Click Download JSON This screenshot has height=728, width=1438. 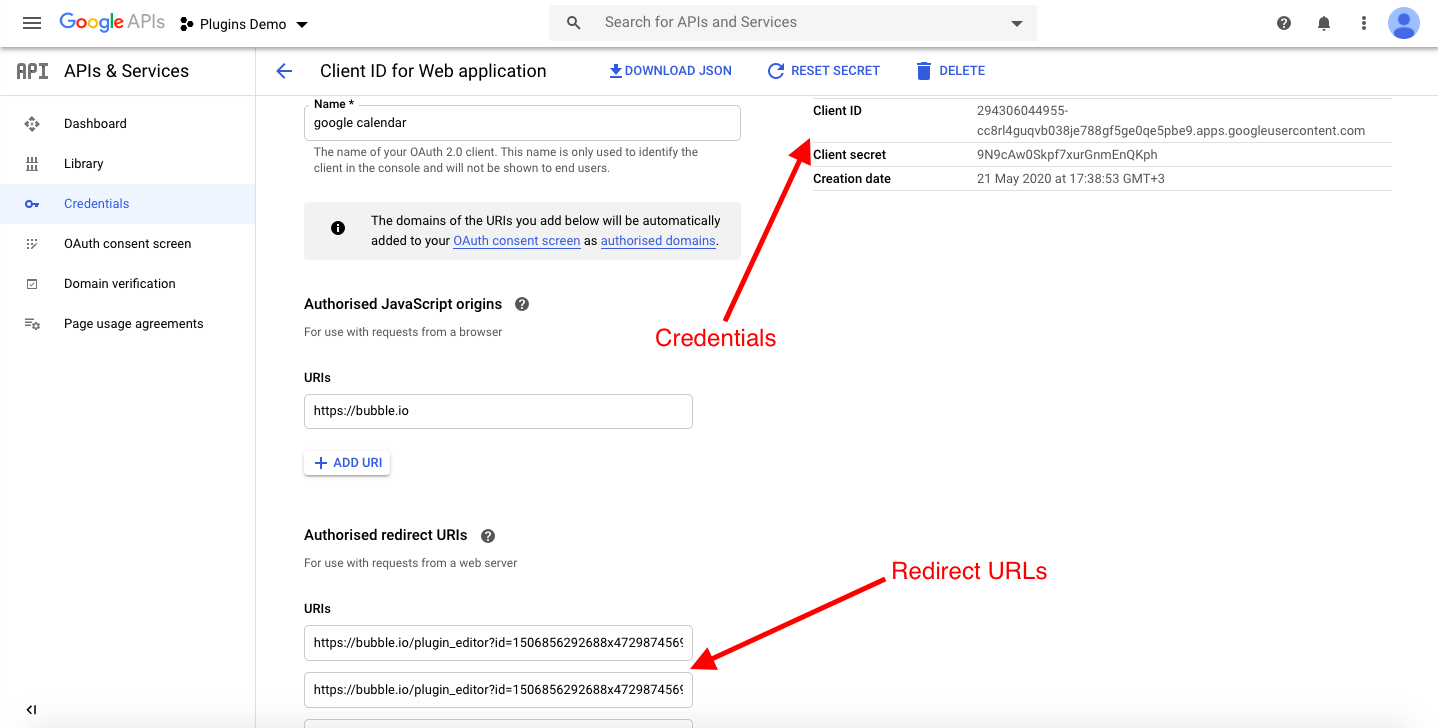tap(670, 71)
